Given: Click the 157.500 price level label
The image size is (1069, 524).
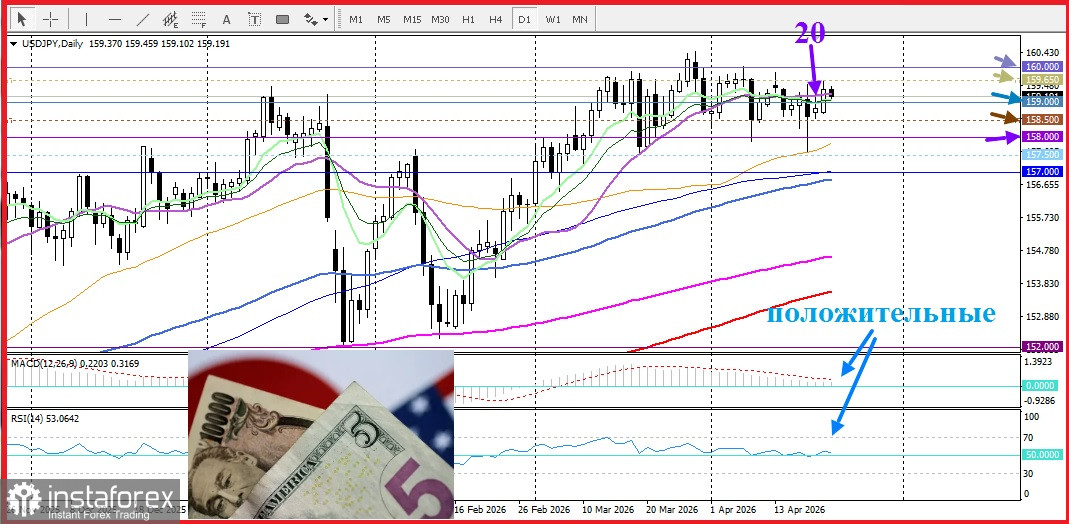Looking at the screenshot, I should [1043, 155].
